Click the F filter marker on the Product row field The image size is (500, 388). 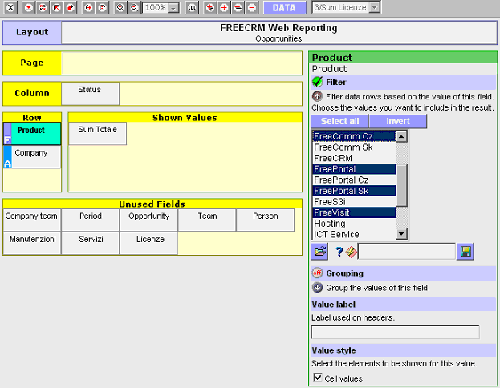[7, 134]
